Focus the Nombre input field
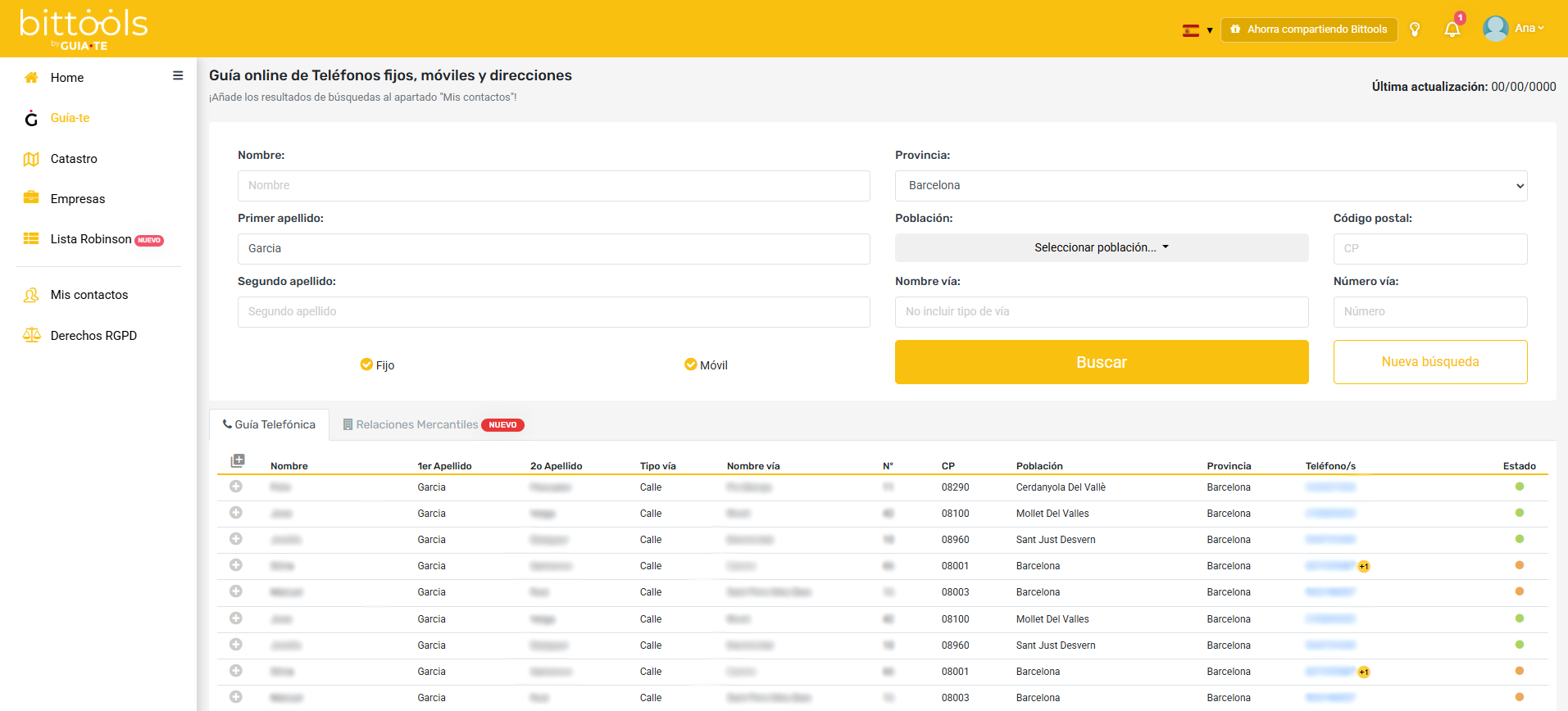This screenshot has height=711, width=1568. (x=554, y=186)
